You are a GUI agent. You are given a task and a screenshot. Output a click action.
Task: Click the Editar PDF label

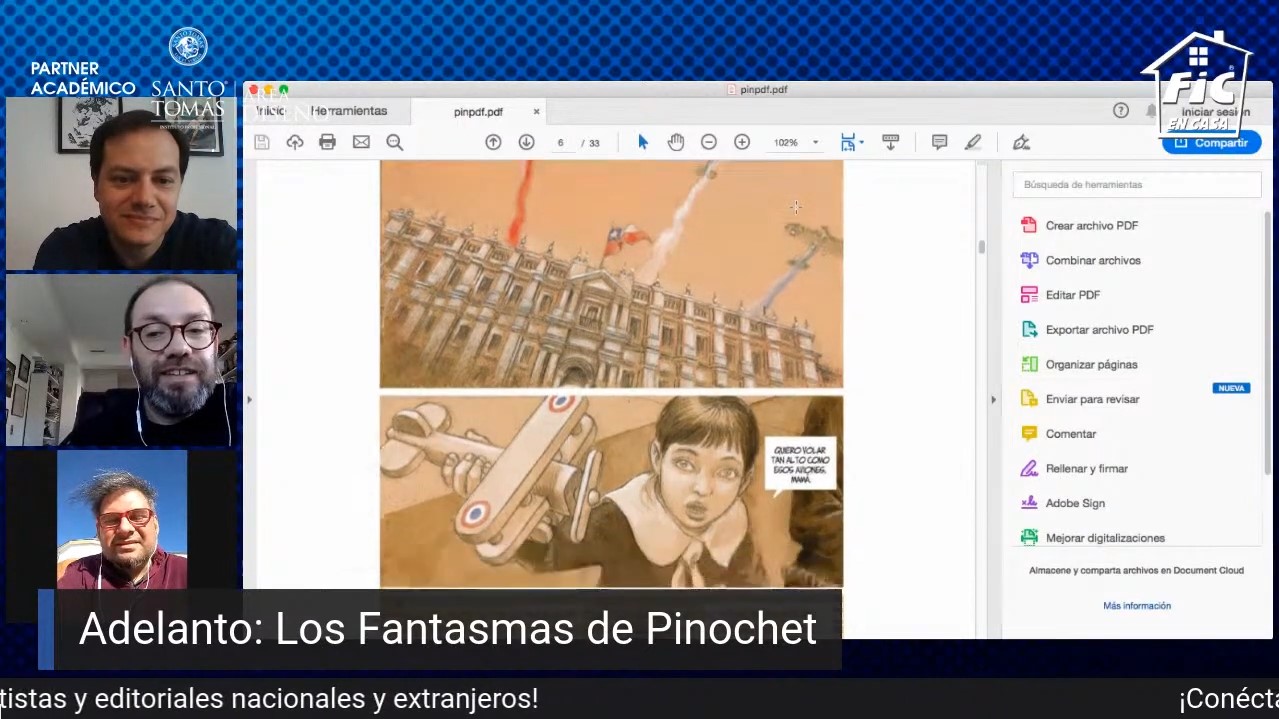pyautogui.click(x=1073, y=295)
